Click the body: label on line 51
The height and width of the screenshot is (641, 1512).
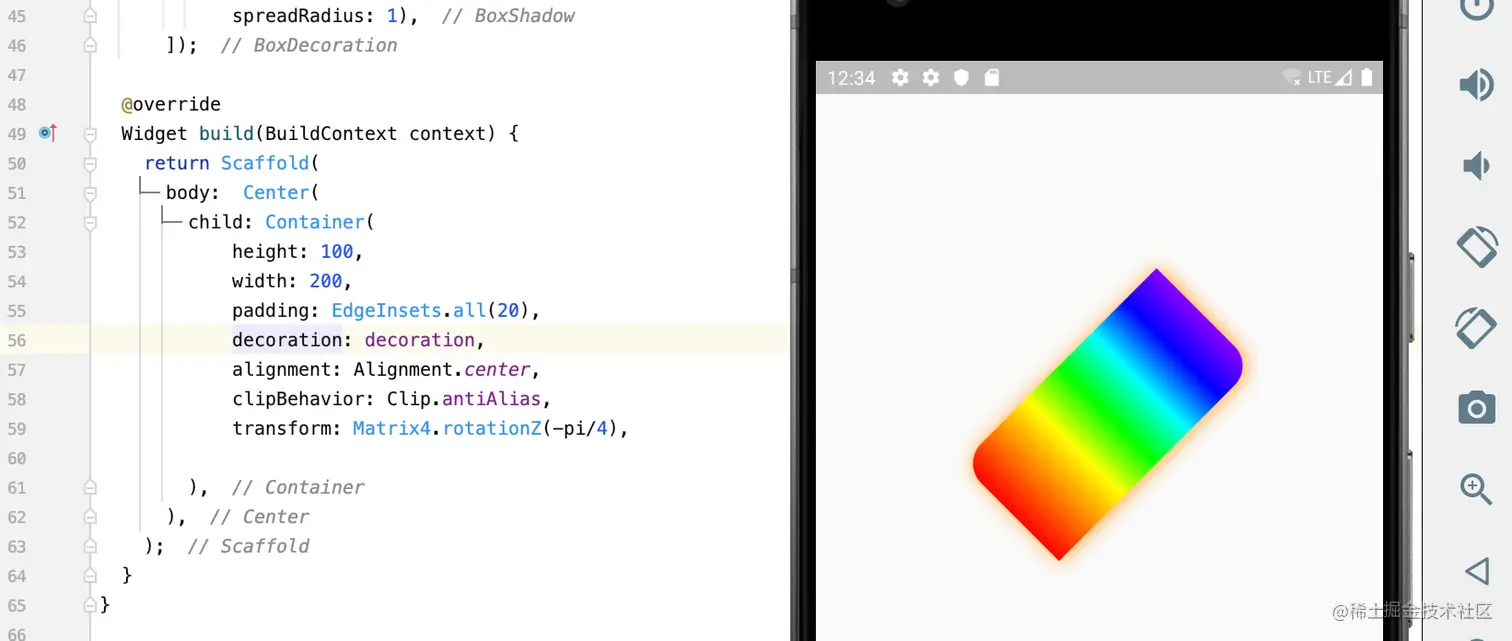pos(193,192)
